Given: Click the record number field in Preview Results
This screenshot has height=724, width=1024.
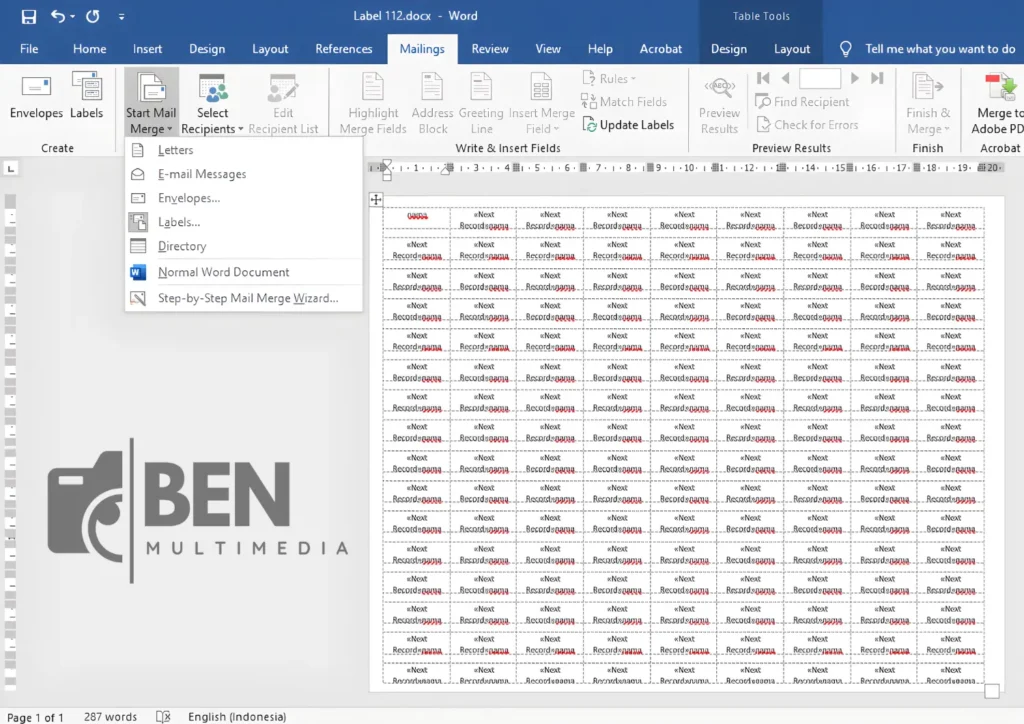Looking at the screenshot, I should pos(822,77).
